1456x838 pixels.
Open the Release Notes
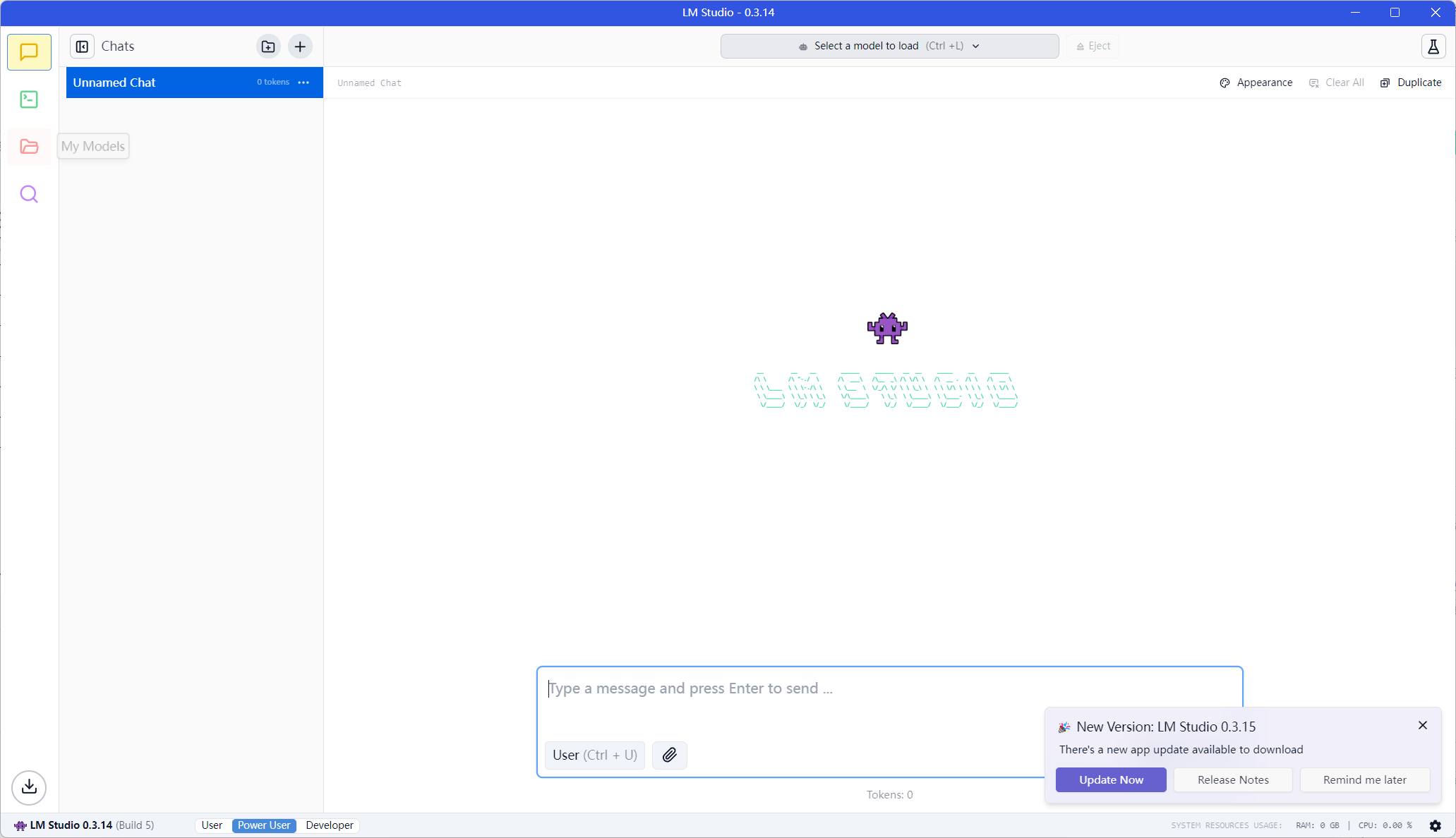coord(1233,779)
